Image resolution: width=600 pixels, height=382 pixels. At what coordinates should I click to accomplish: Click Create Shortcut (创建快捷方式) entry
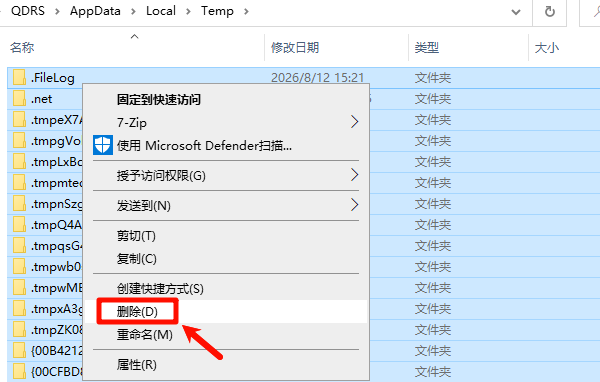click(226, 289)
